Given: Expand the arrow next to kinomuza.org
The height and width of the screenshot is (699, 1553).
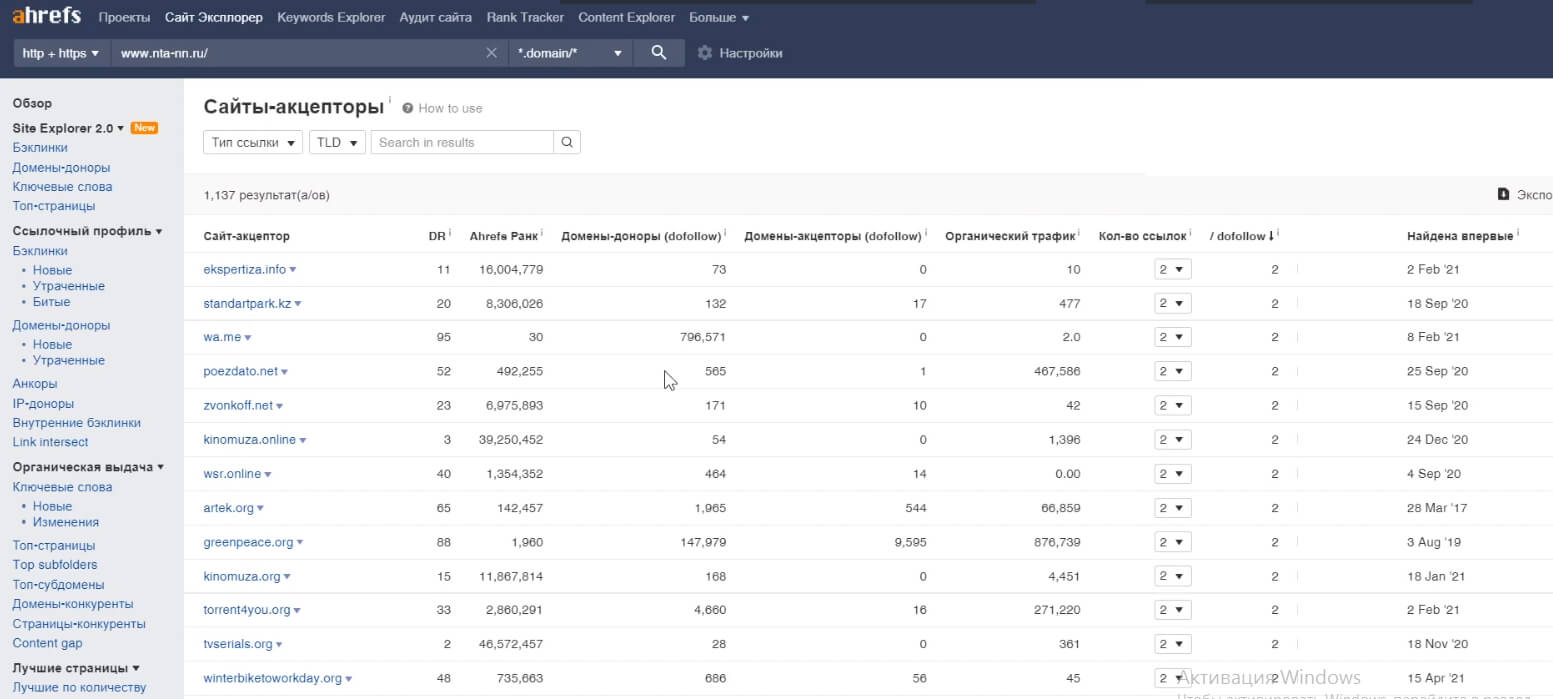Looking at the screenshot, I should pos(287,577).
